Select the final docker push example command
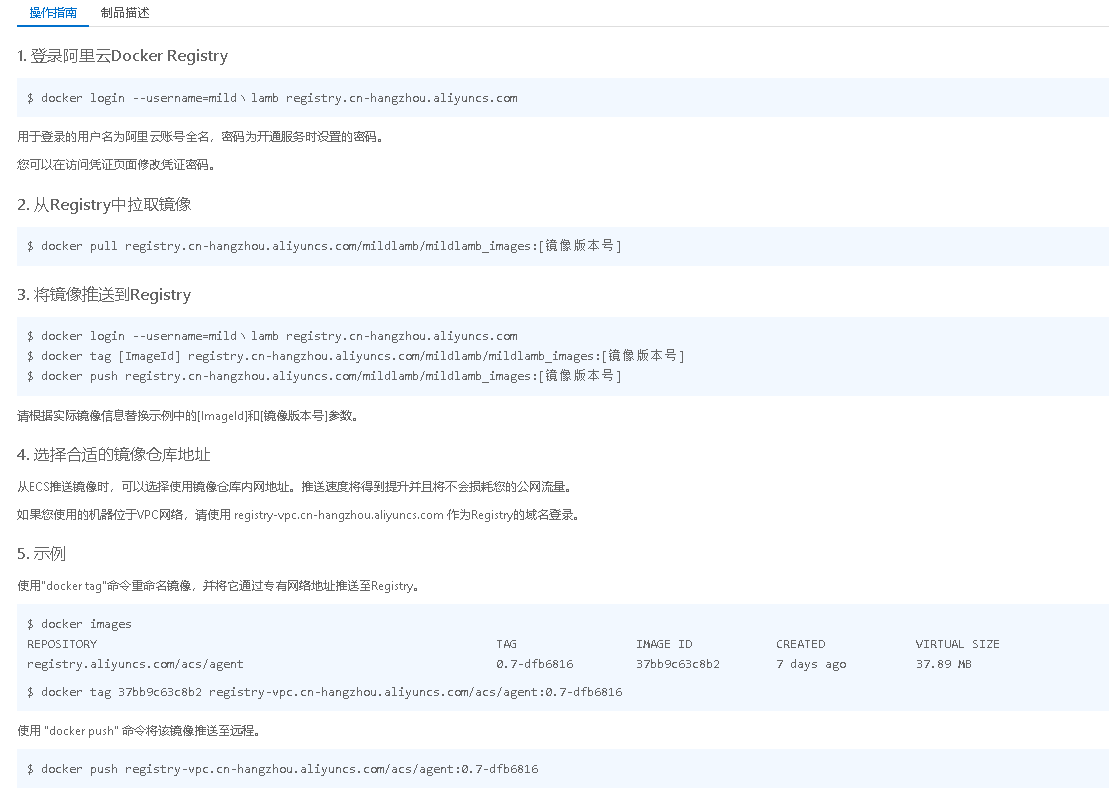Image resolution: width=1109 pixels, height=790 pixels. click(282, 769)
